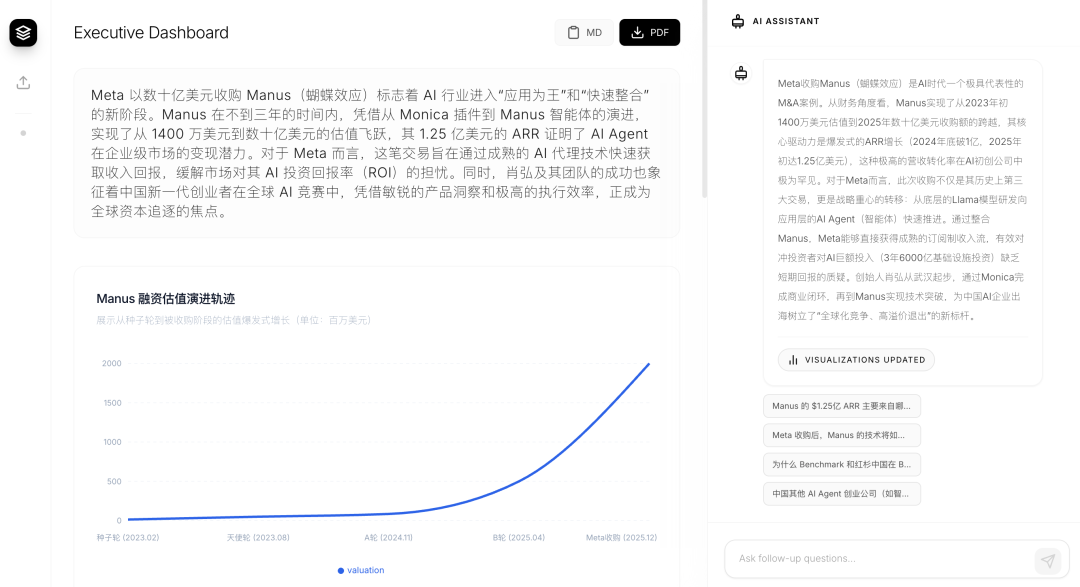Click the y-axis value "1500"
The image size is (1080, 587).
click(112, 403)
